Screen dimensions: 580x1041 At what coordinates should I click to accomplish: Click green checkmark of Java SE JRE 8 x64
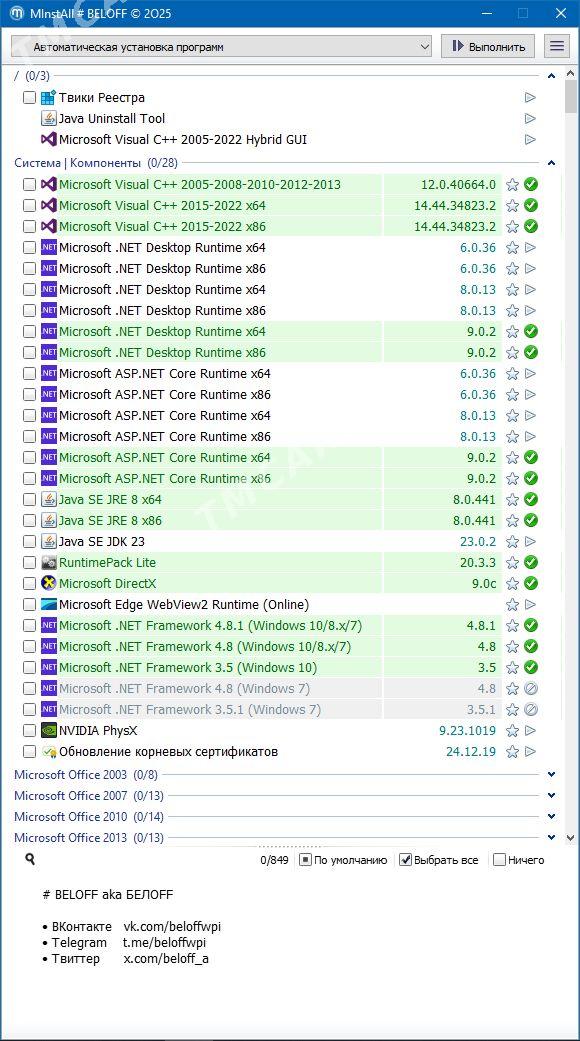530,499
